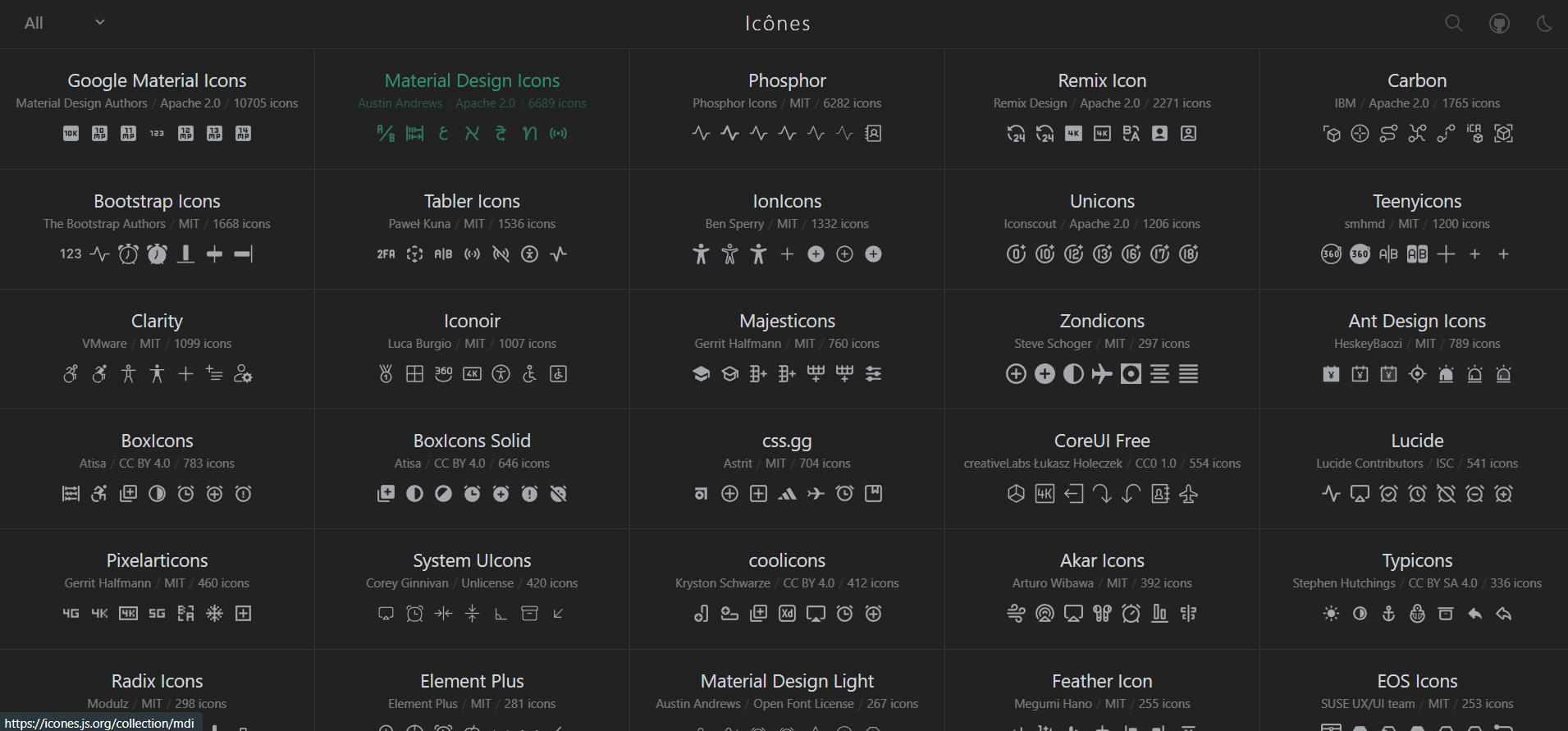
Task: Open the coolicons collection
Action: [787, 589]
